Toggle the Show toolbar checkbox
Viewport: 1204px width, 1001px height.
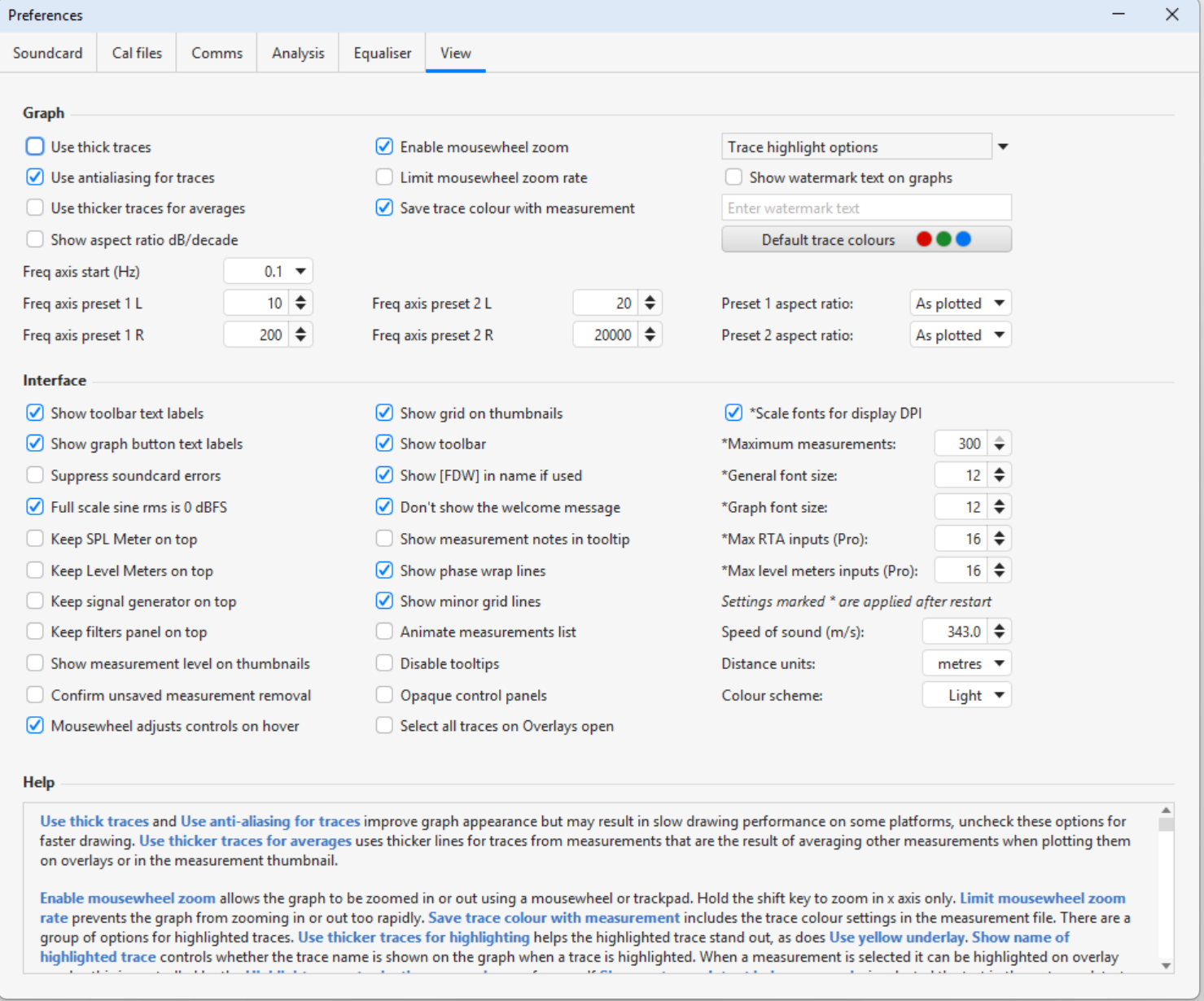pyautogui.click(x=384, y=444)
